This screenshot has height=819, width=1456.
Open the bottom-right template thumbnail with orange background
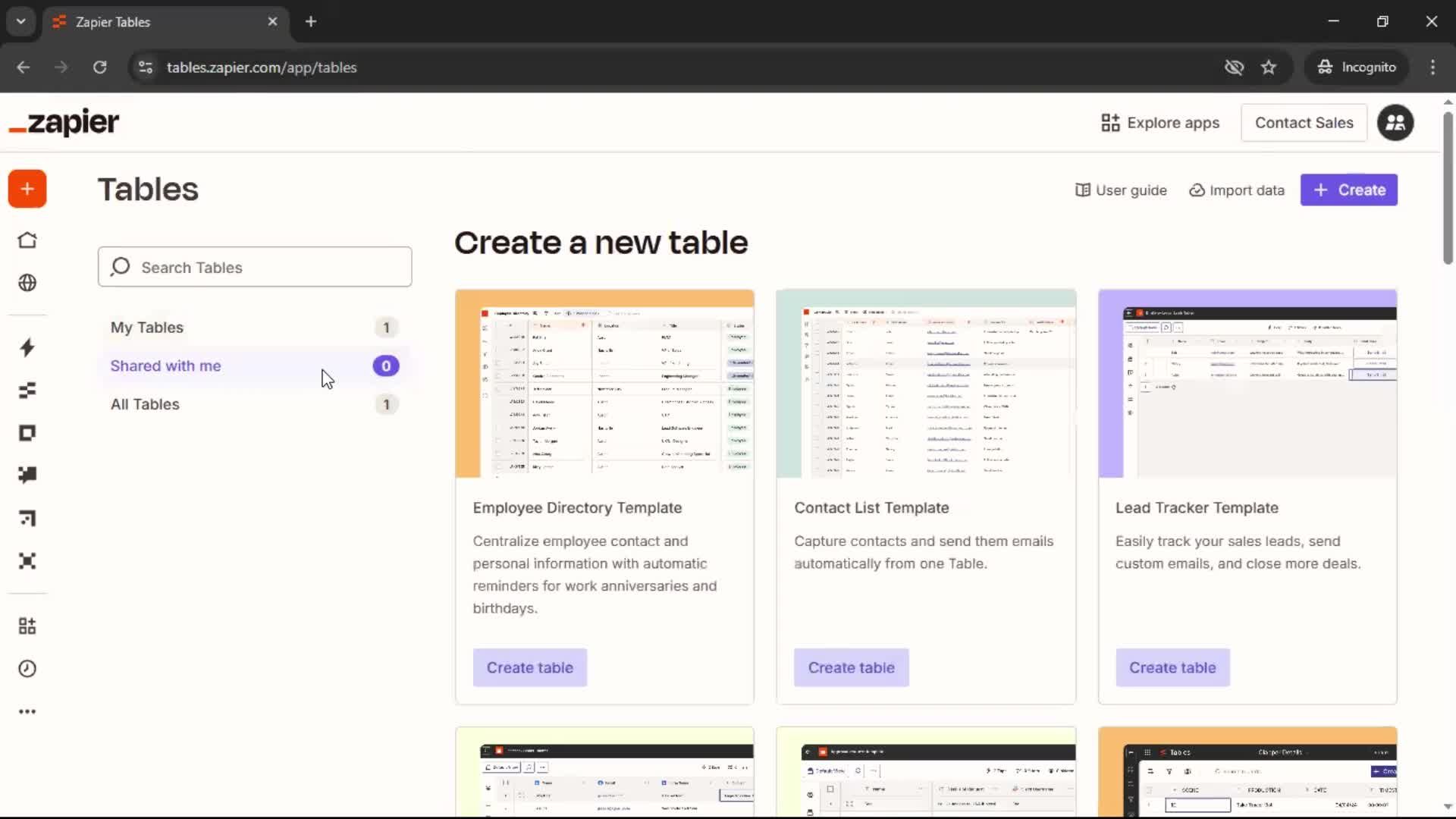(x=1247, y=772)
